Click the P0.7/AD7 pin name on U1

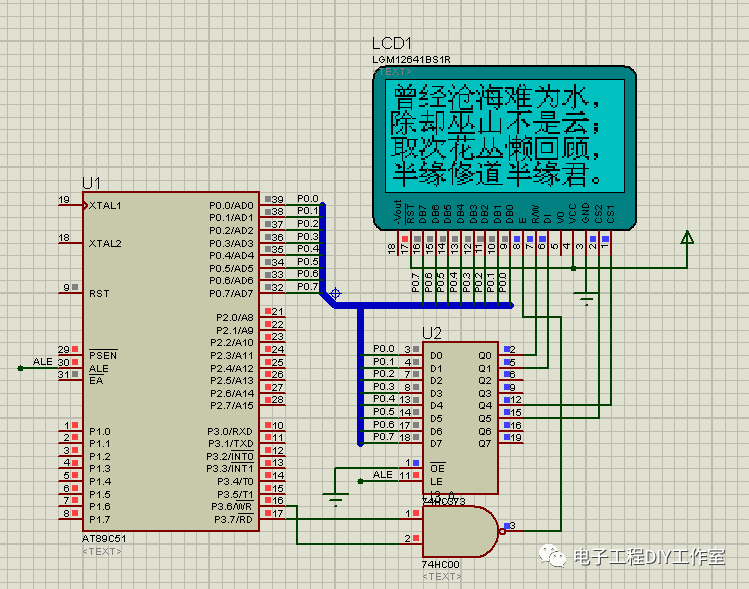[231, 293]
